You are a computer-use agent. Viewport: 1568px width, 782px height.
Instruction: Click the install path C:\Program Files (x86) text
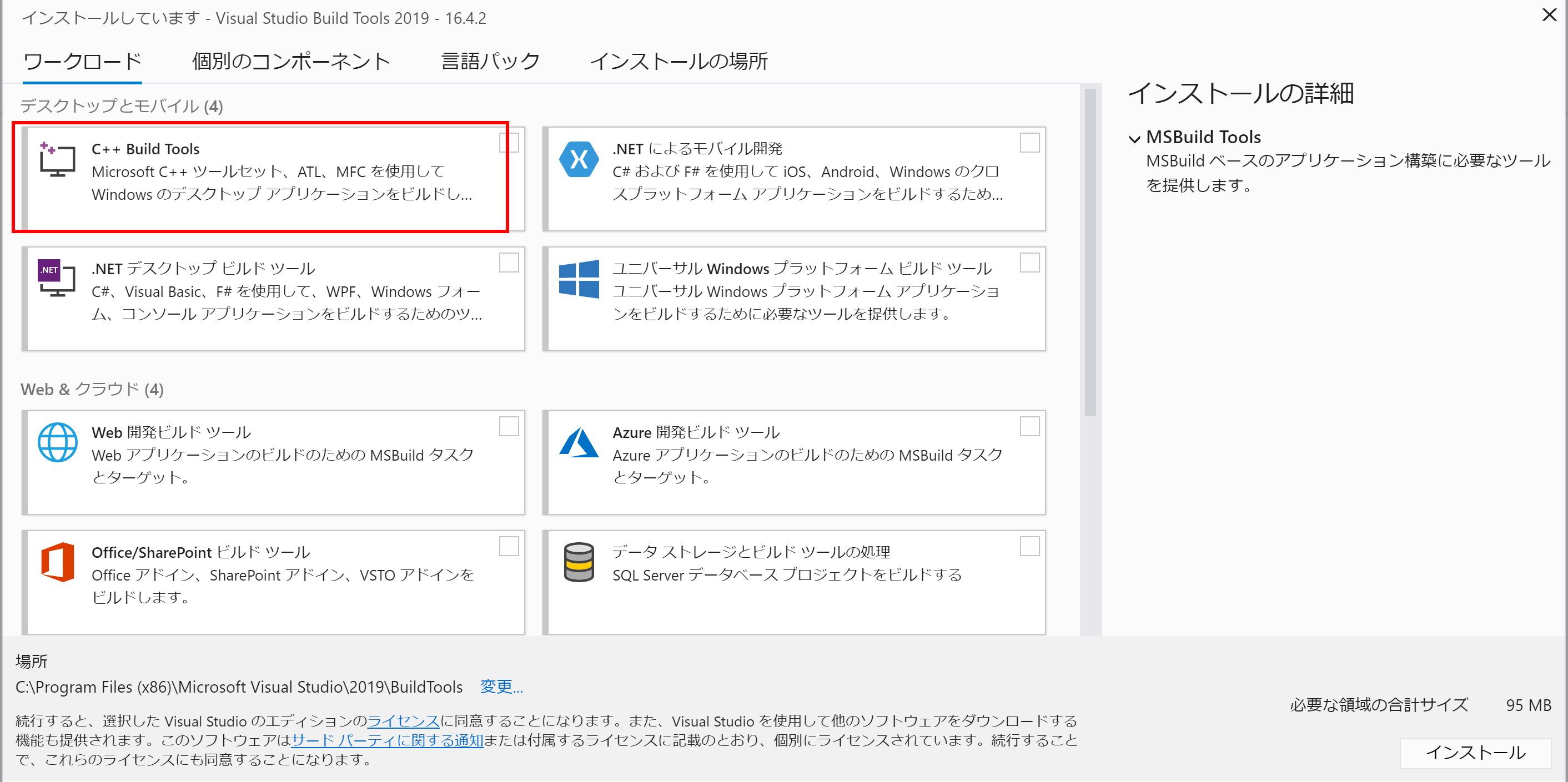[239, 687]
